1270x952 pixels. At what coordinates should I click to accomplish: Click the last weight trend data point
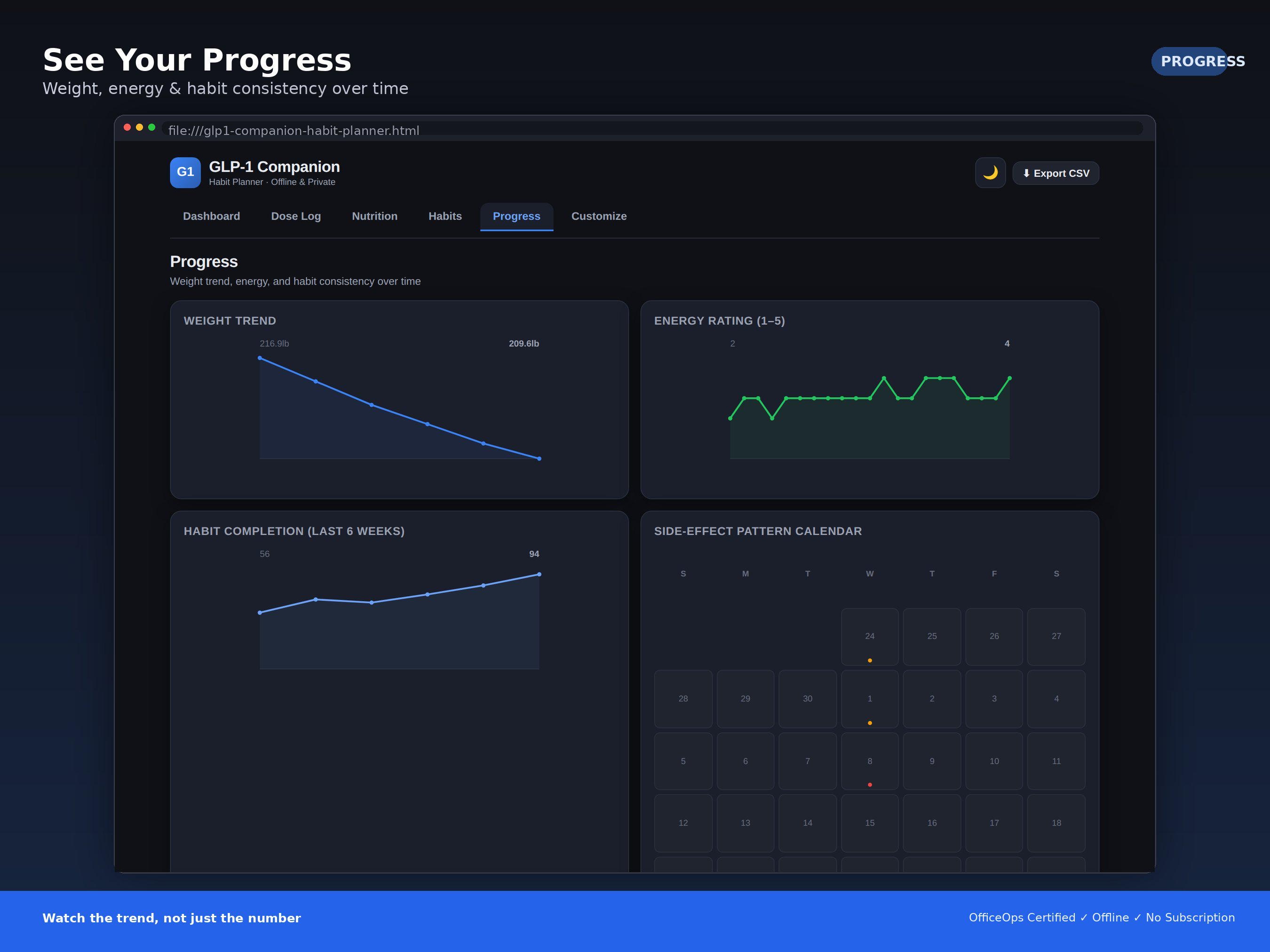click(x=539, y=458)
